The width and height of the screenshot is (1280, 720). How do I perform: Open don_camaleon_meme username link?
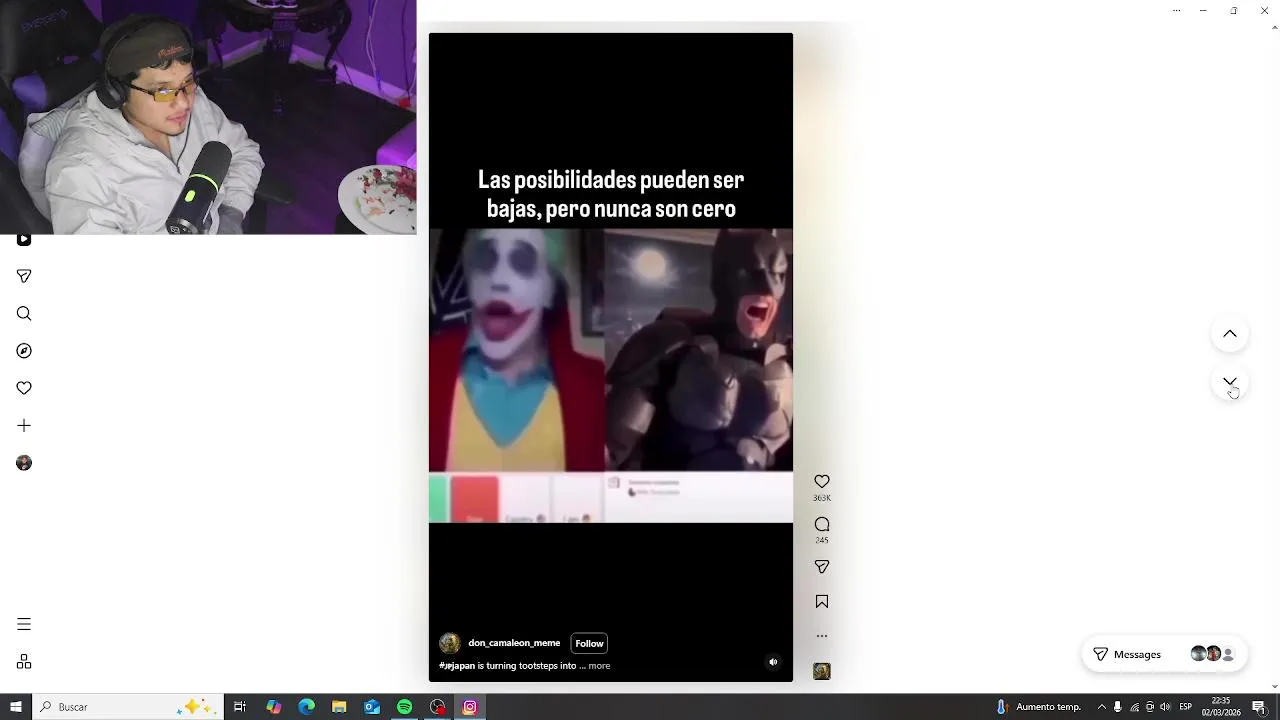click(514, 643)
